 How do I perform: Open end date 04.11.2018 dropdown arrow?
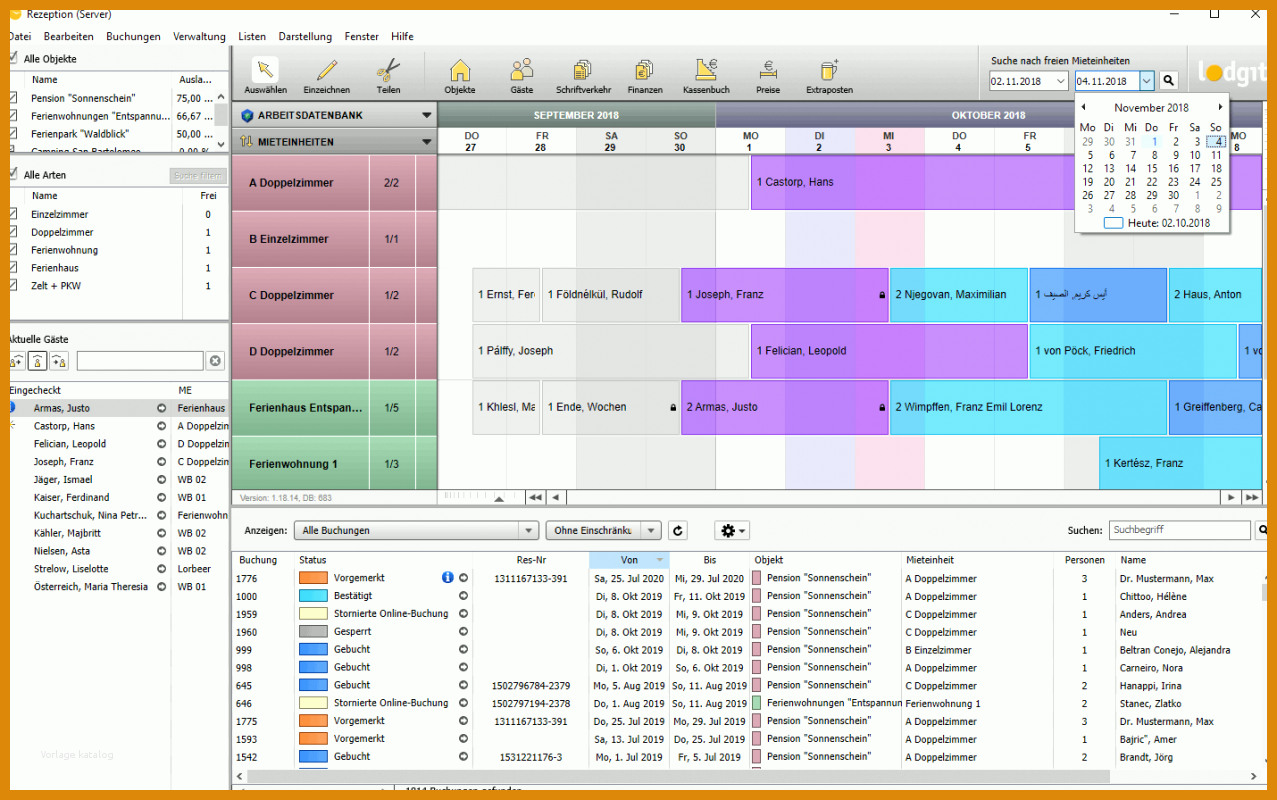[x=1147, y=81]
